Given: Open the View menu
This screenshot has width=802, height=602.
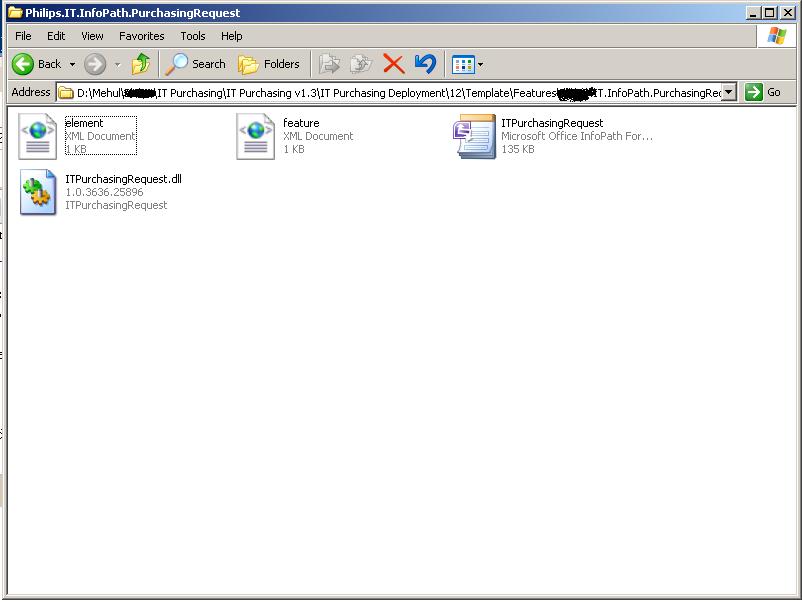Looking at the screenshot, I should (92, 36).
